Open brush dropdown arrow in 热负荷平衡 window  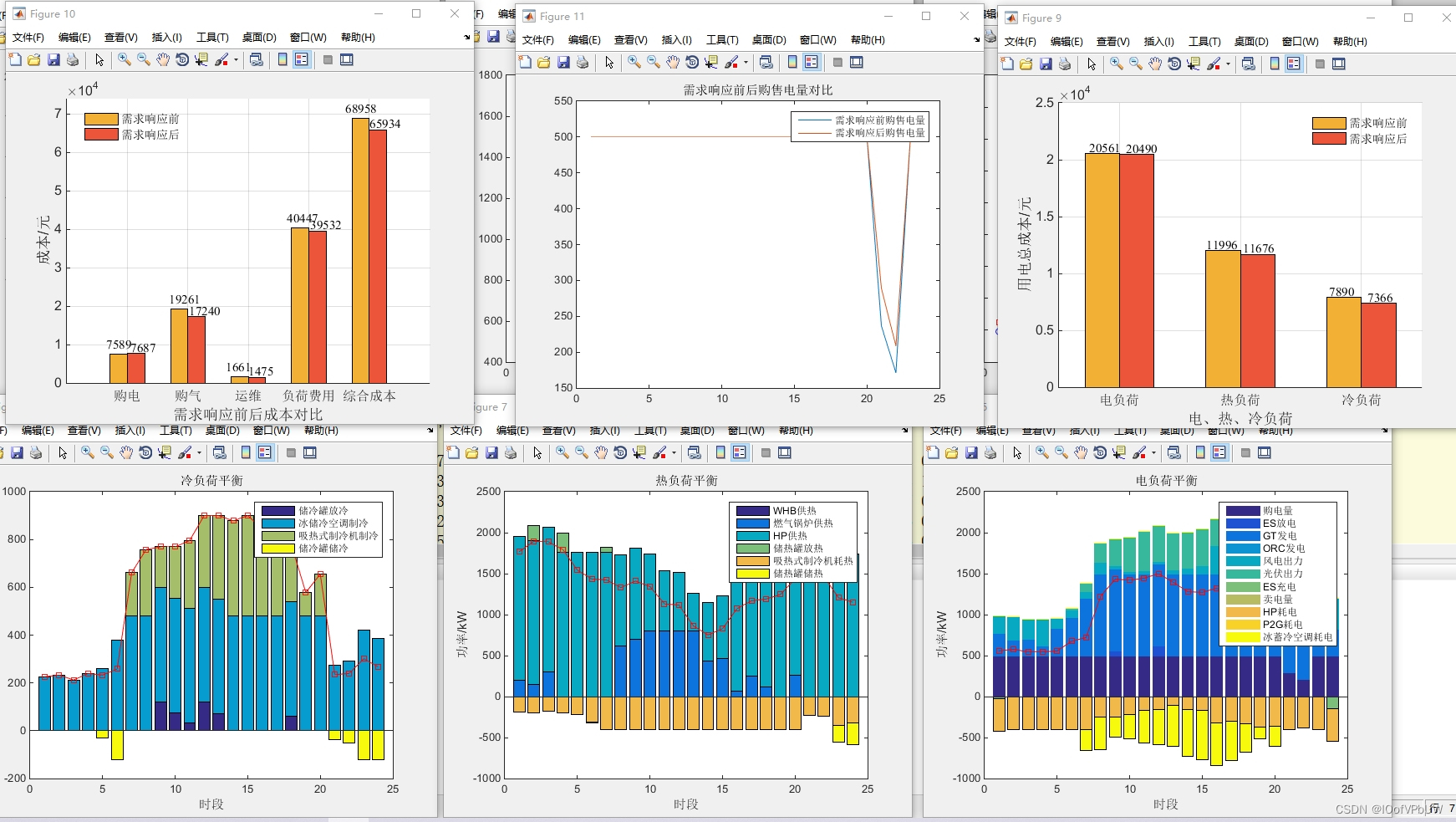(x=674, y=453)
